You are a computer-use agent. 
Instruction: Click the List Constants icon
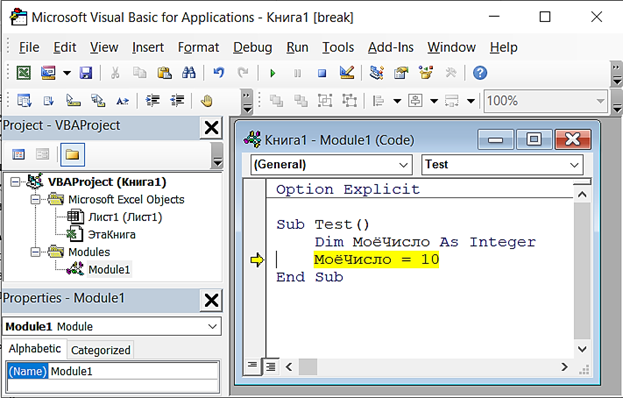point(48,101)
